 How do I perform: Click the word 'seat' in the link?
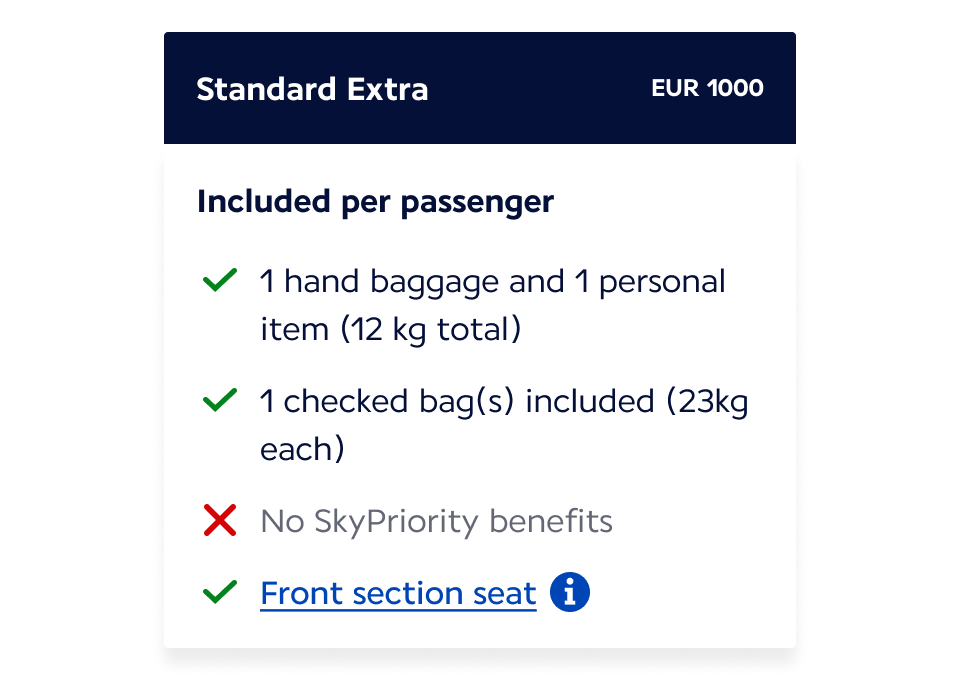click(x=505, y=594)
